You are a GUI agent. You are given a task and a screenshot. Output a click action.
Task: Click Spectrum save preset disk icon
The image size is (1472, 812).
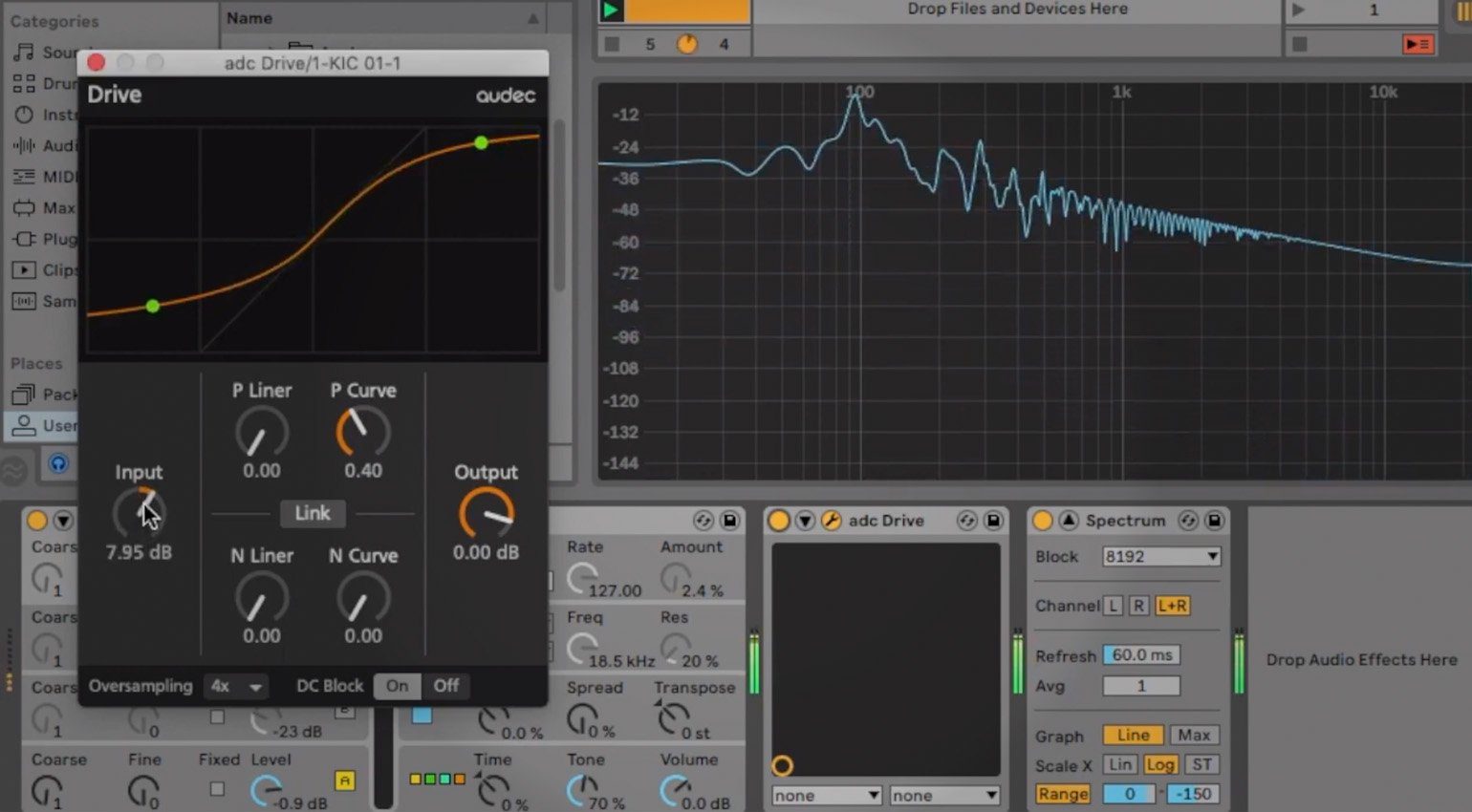1214,521
